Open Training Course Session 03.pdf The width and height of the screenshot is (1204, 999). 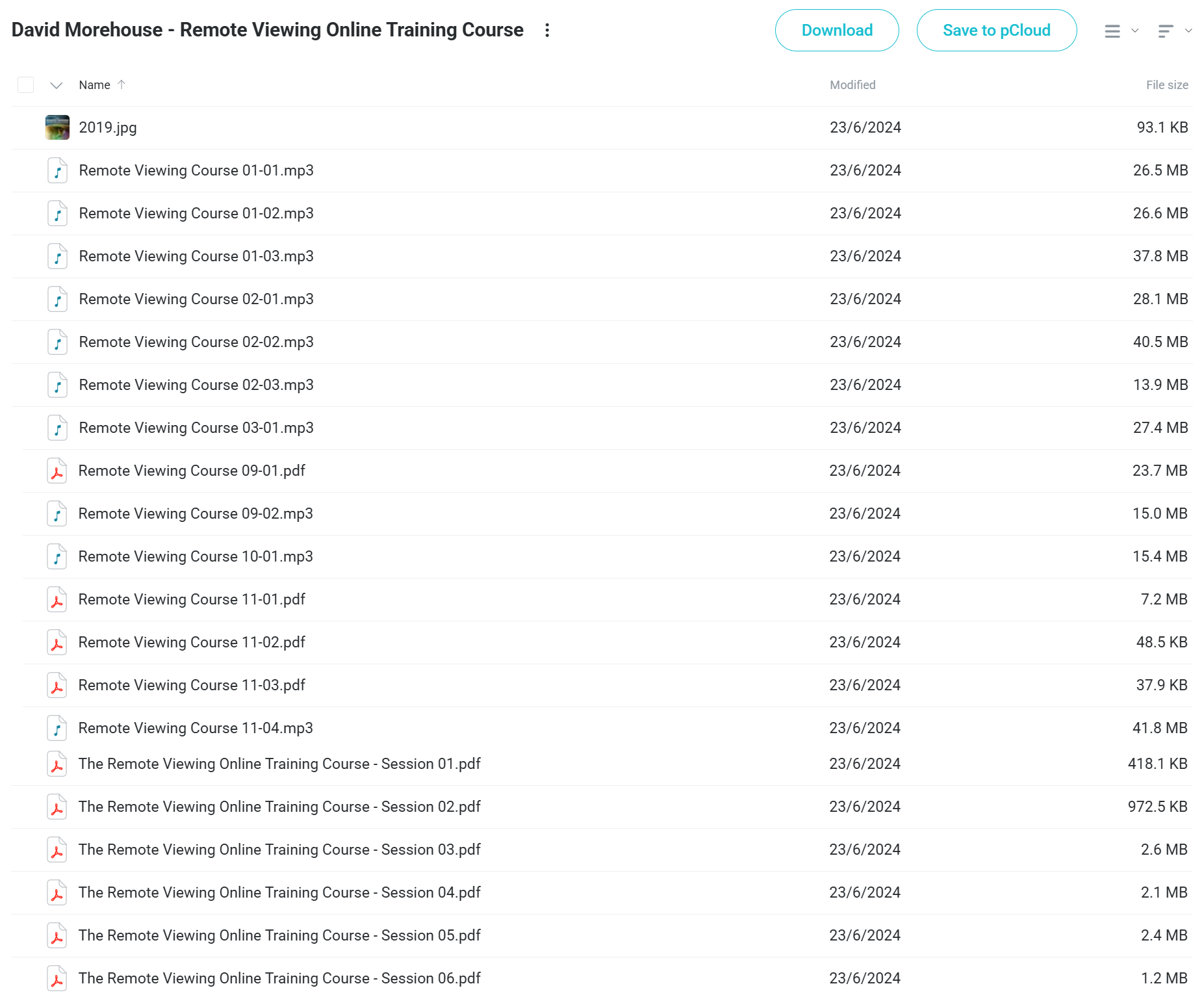tap(279, 850)
